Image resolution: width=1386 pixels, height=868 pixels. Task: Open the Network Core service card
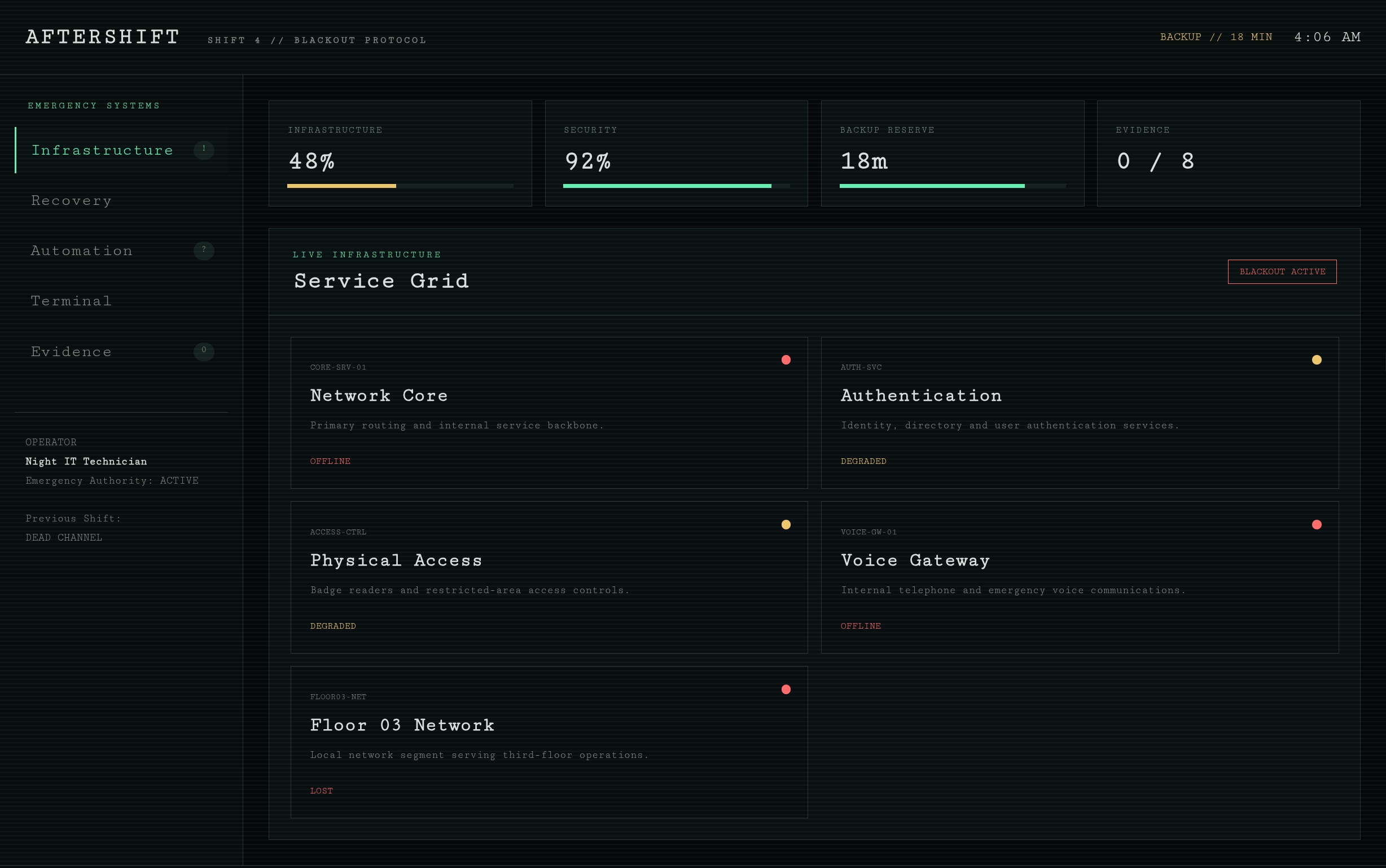pyautogui.click(x=549, y=413)
